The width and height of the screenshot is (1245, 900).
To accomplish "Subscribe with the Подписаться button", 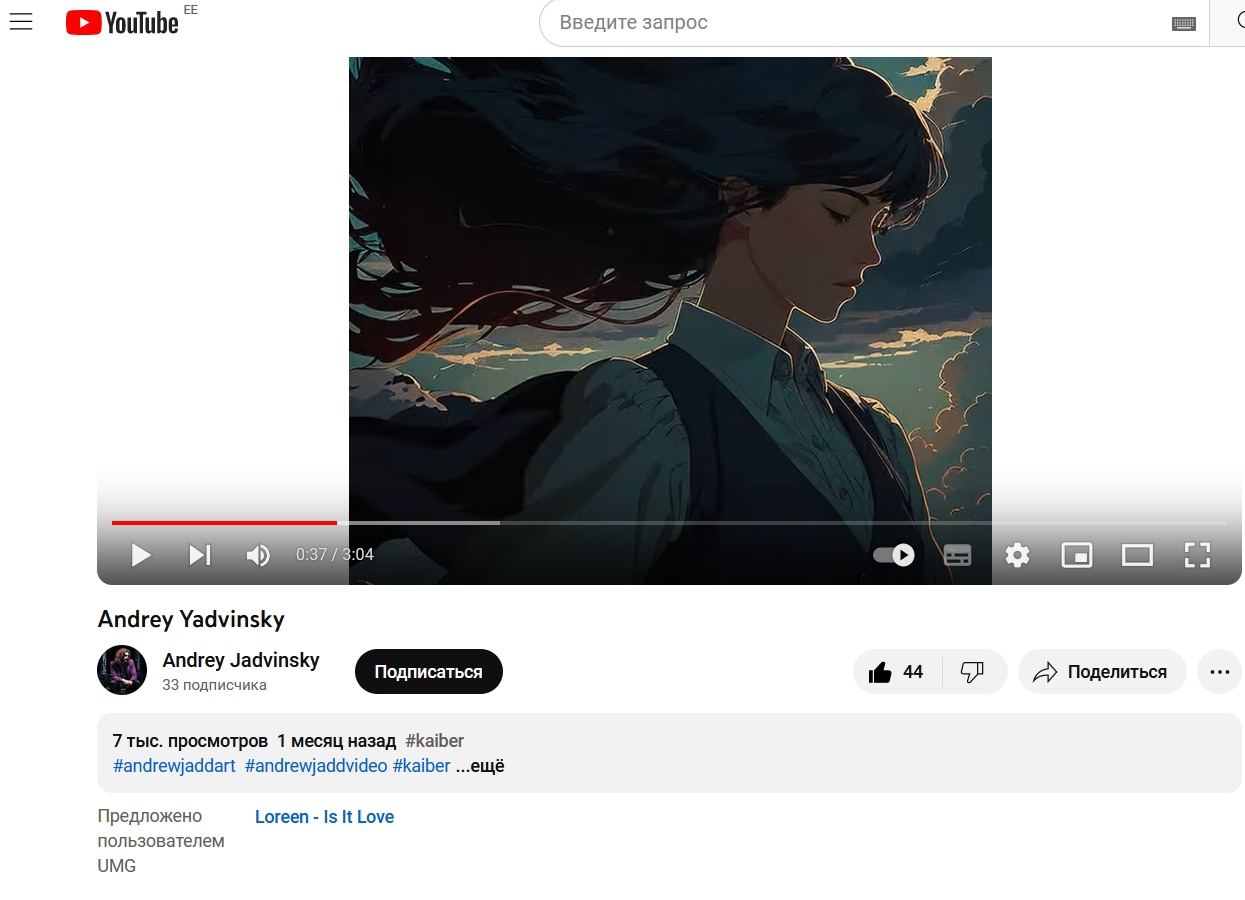I will point(428,672).
